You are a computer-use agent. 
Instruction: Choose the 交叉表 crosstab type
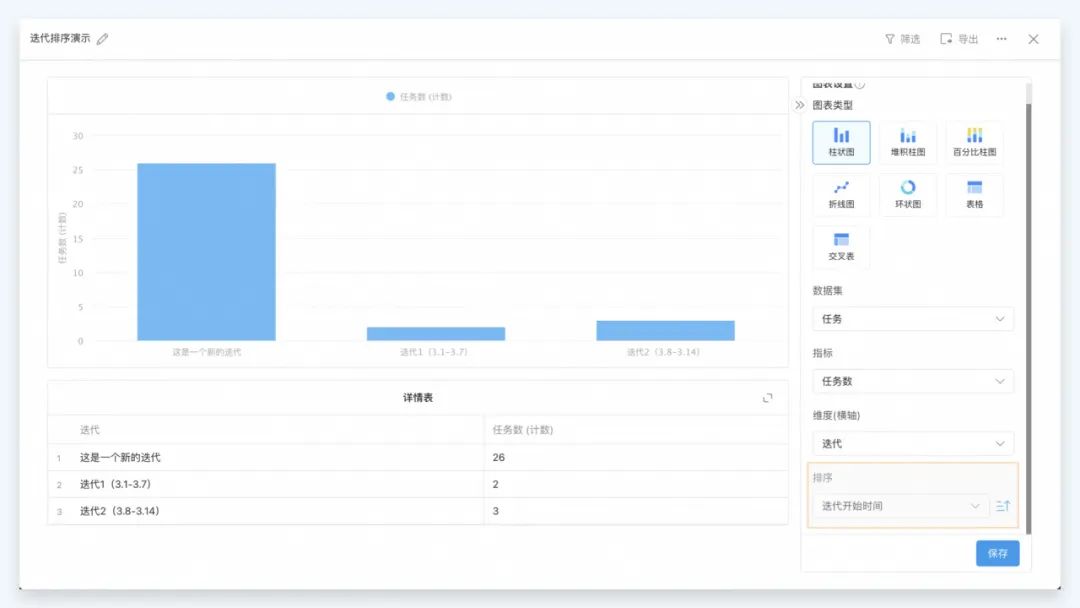tap(841, 247)
